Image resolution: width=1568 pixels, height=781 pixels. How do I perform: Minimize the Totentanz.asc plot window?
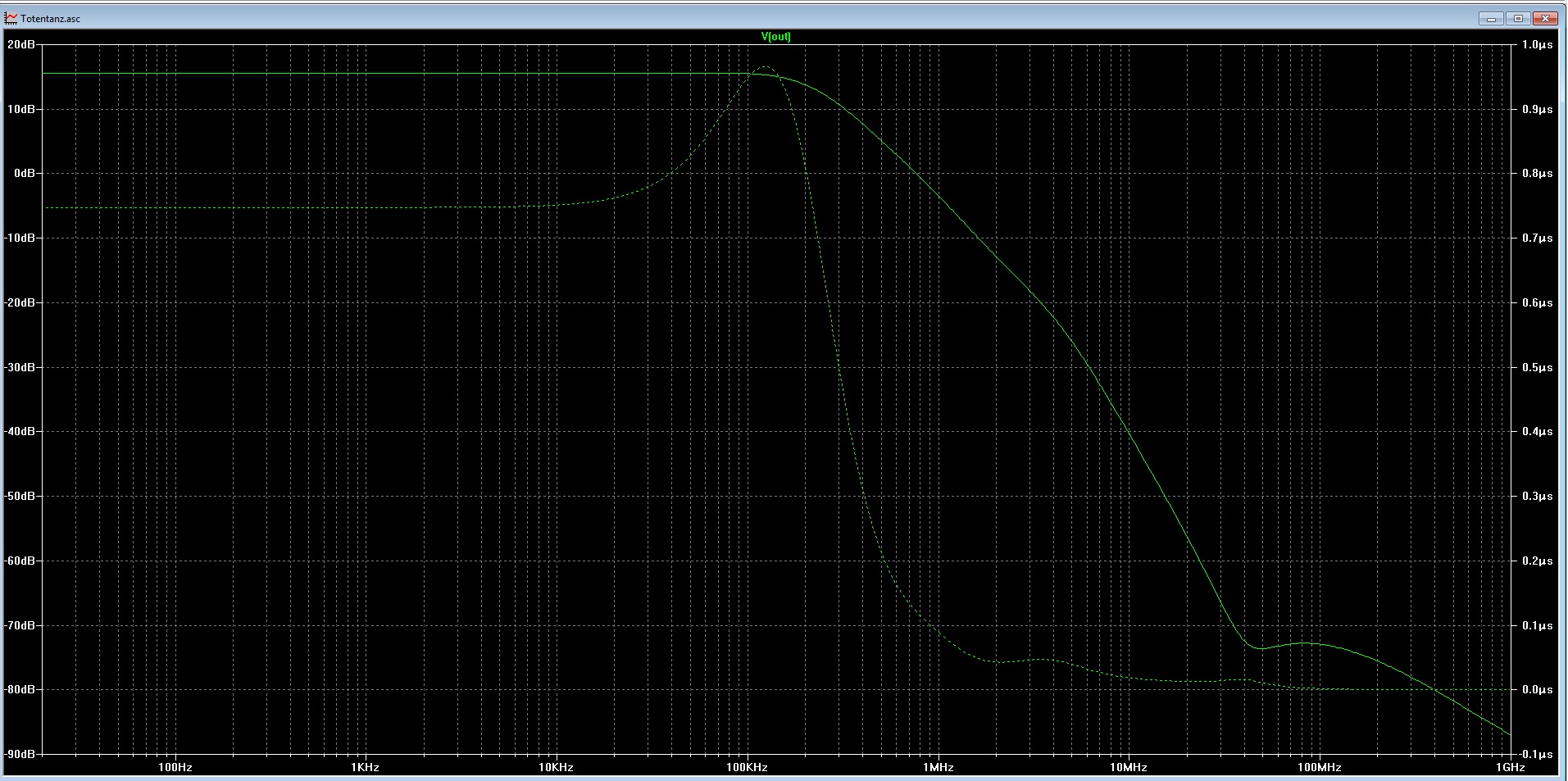(1490, 18)
